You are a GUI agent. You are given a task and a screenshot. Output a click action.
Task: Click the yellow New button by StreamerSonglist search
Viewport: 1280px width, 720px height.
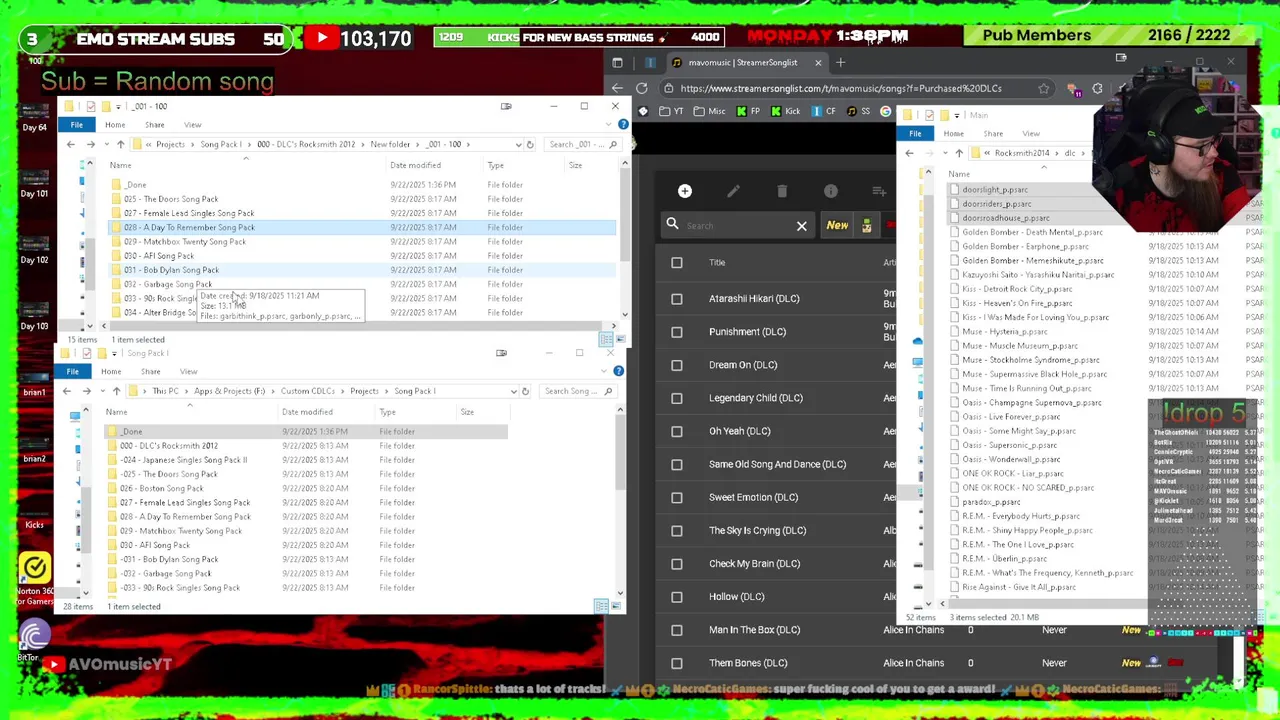point(837,225)
